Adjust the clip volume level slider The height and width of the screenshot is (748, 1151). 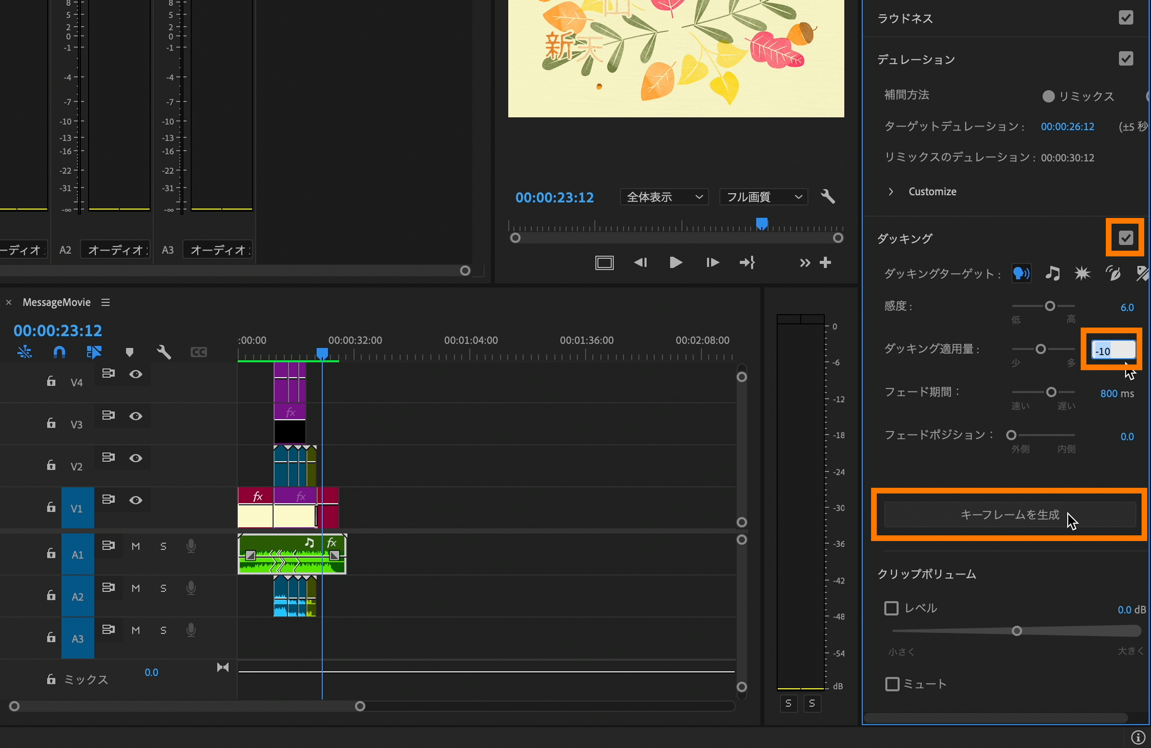pos(1017,631)
